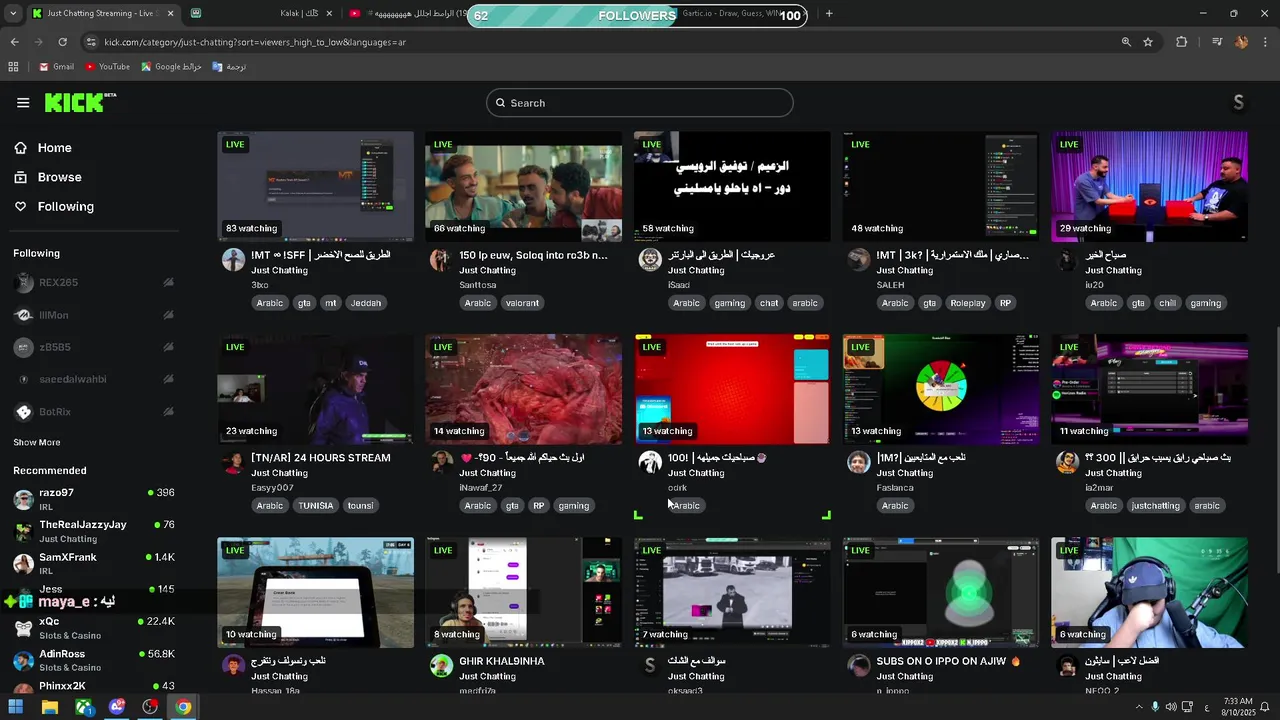Open streamer name Easyy007
1280x720 pixels.
tap(272, 488)
